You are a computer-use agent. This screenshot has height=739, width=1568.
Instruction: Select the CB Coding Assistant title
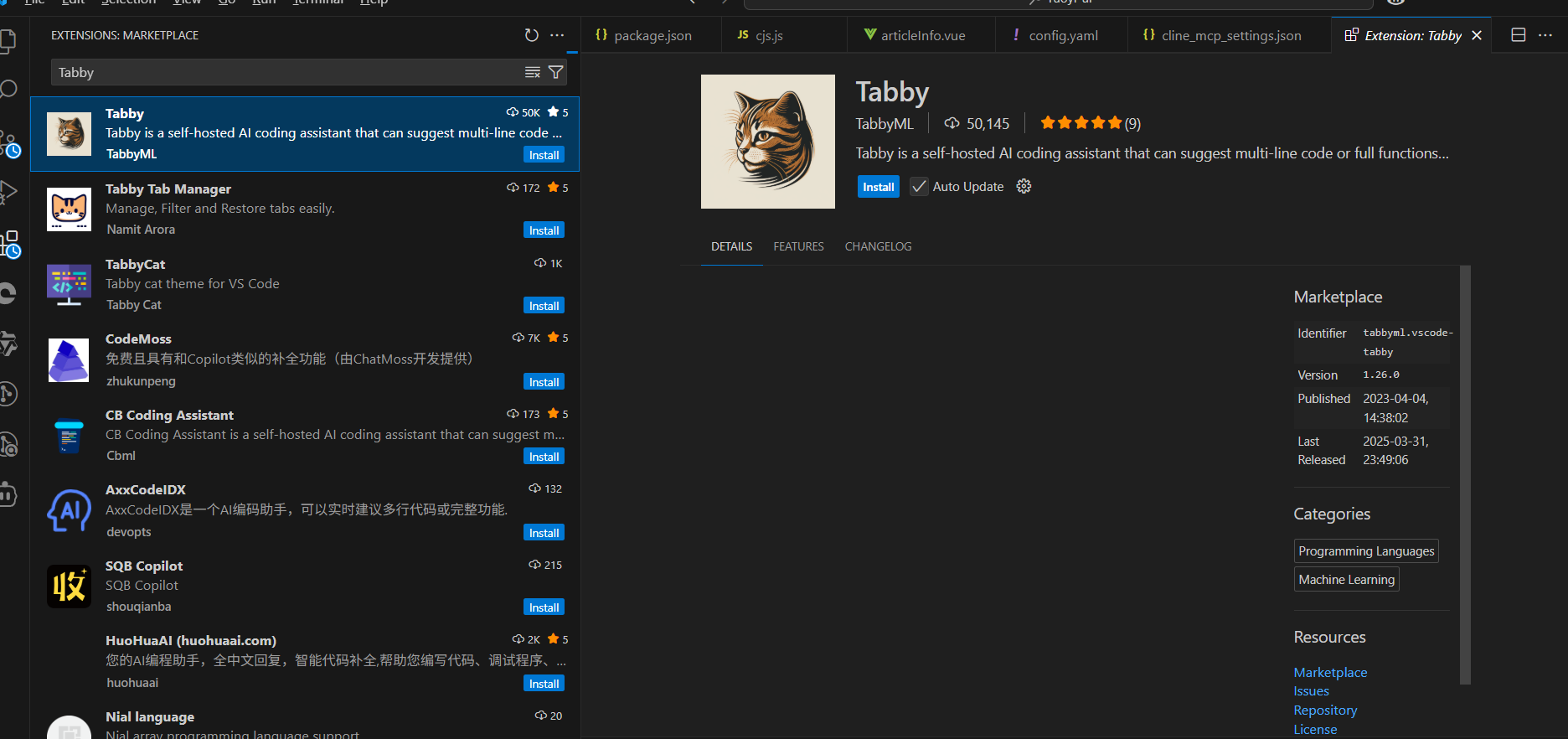click(x=169, y=415)
